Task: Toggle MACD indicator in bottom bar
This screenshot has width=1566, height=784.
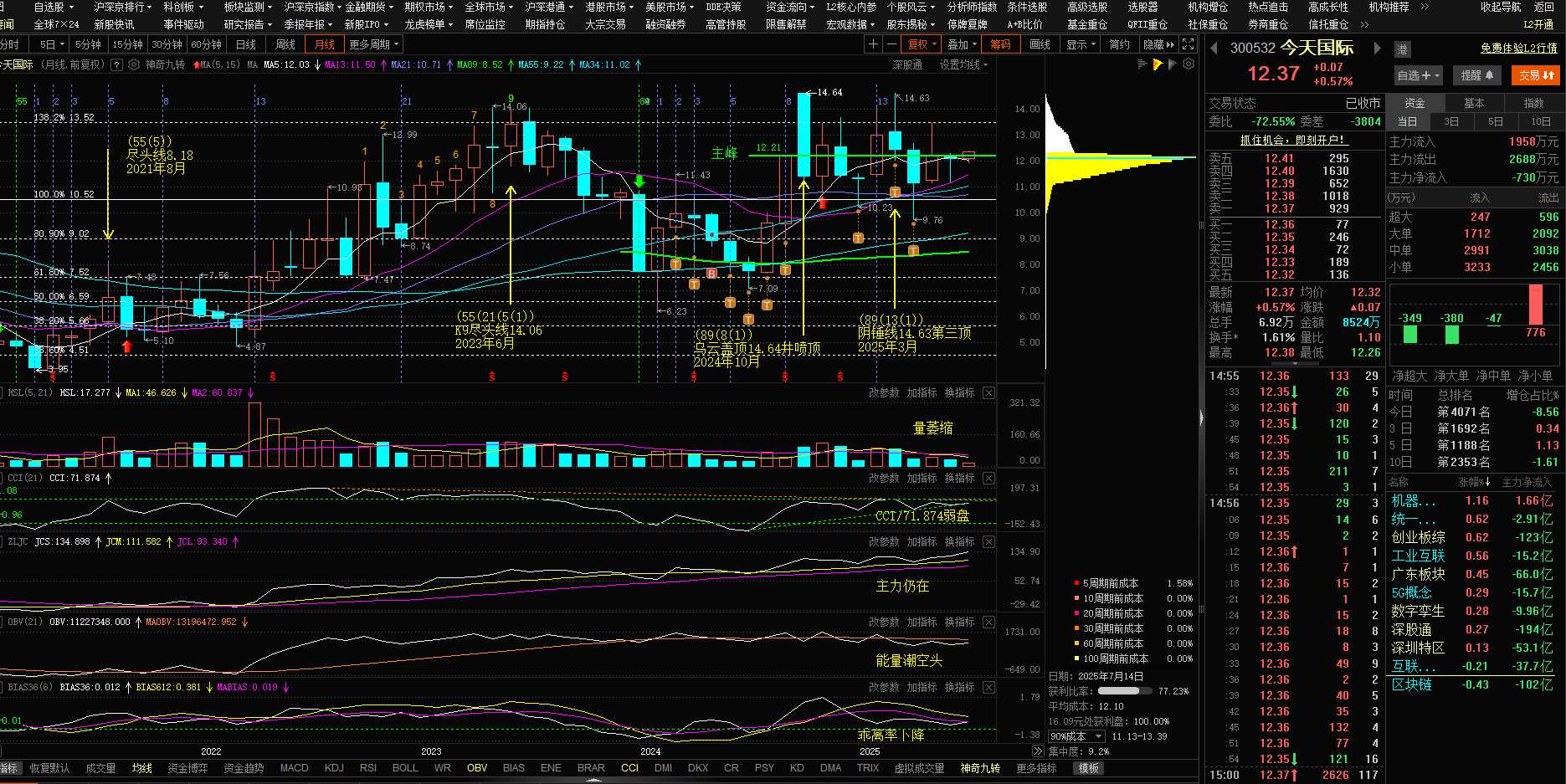Action: [x=294, y=768]
